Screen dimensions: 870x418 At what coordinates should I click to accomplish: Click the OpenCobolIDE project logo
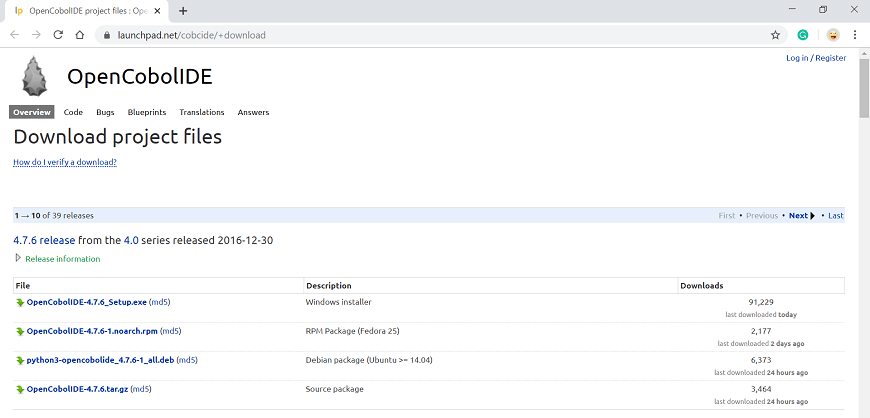click(34, 76)
